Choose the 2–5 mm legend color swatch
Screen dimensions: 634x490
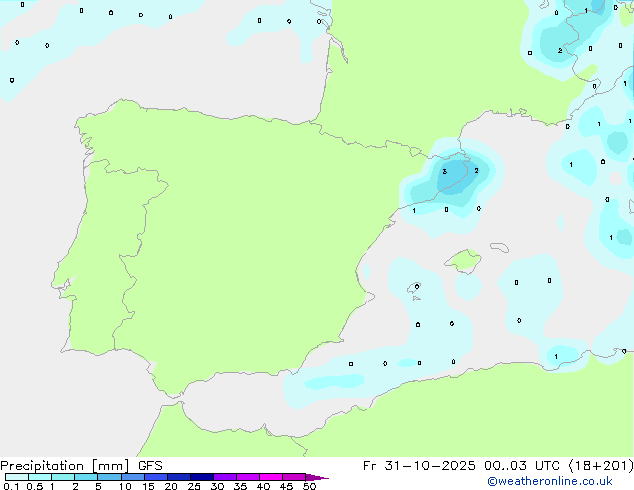click(x=86, y=477)
